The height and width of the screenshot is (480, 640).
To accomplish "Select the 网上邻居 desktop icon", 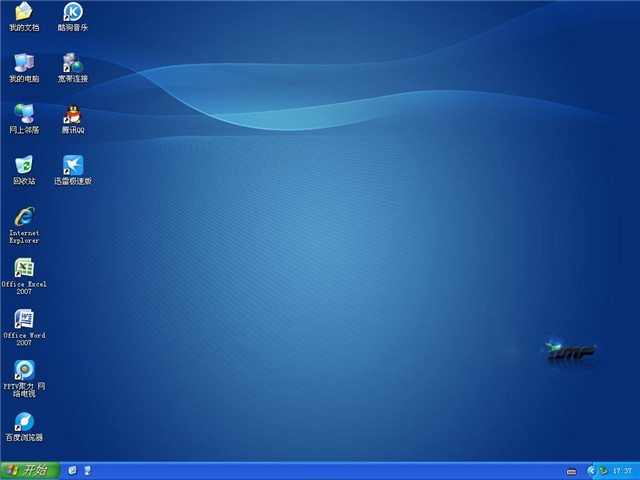I will tap(24, 119).
